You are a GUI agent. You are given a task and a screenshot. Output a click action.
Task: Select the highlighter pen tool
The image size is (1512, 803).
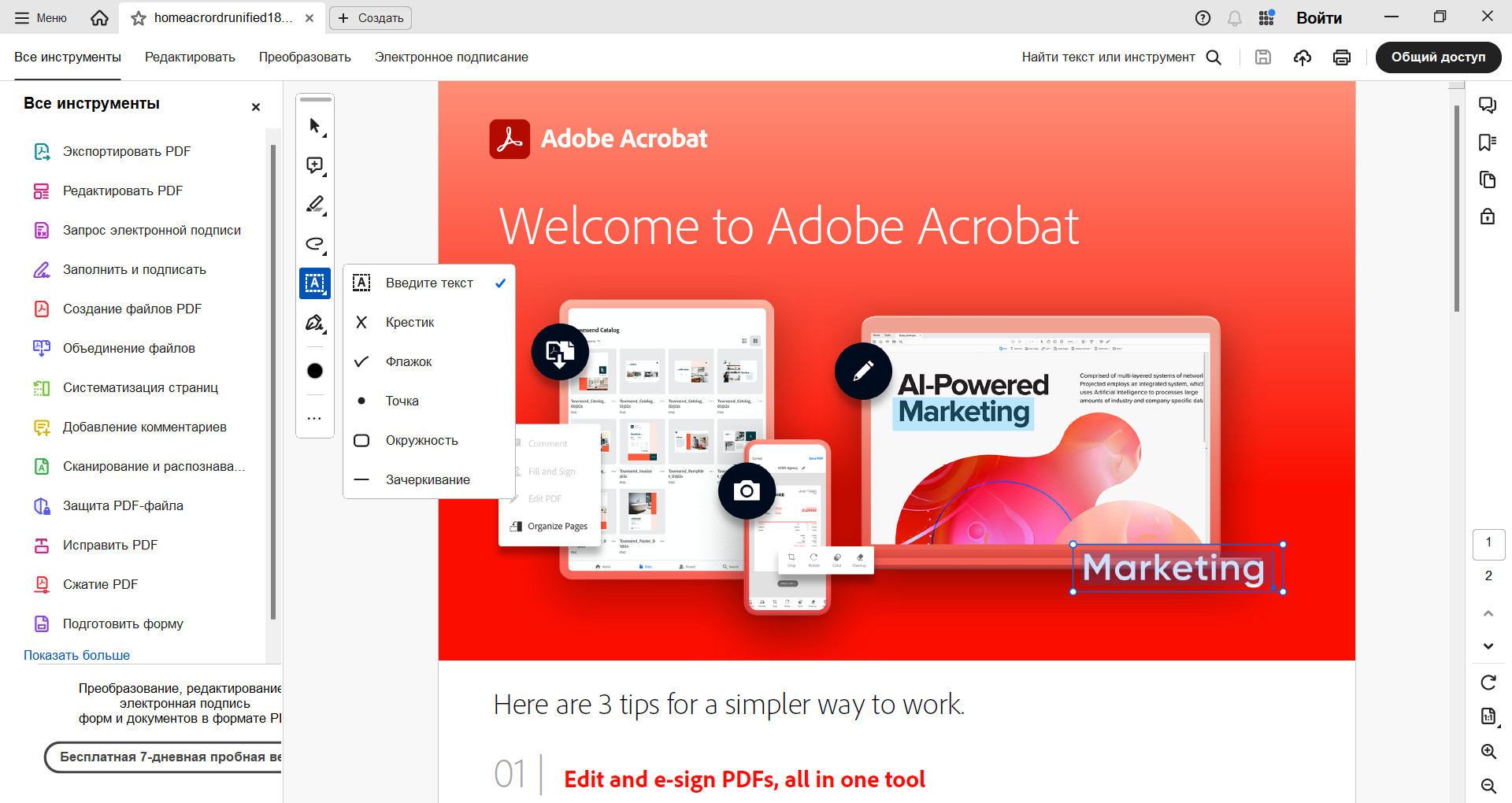315,205
